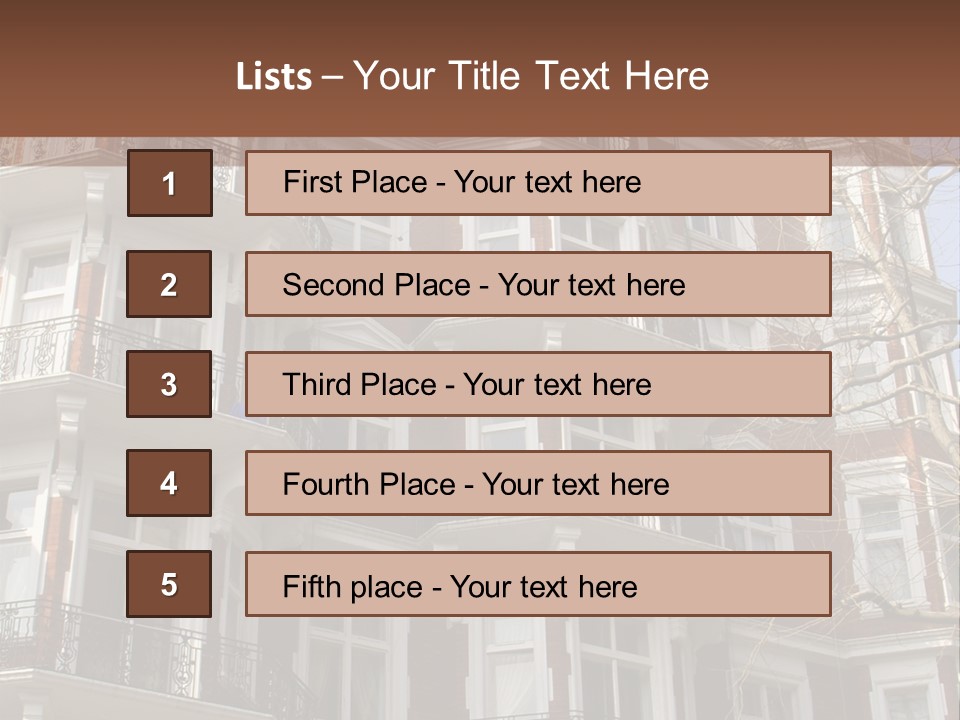This screenshot has width=960, height=720.
Task: Click "Your text here" in second row
Action: pos(591,285)
